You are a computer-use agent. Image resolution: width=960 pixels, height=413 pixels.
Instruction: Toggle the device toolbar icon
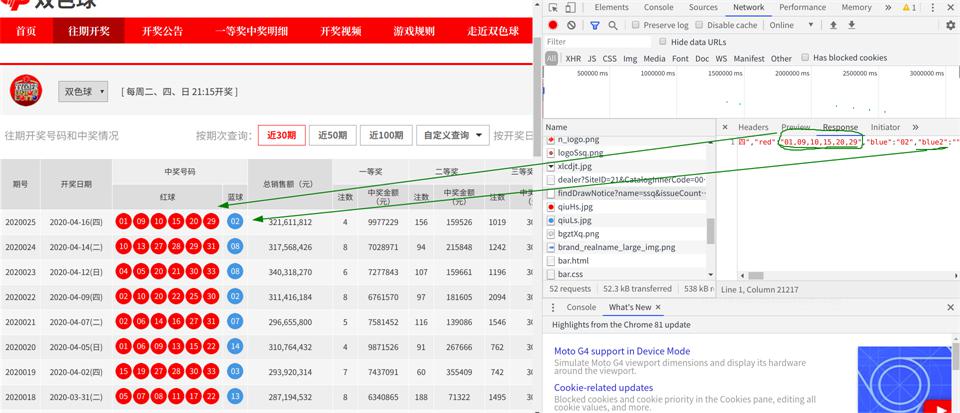[570, 8]
